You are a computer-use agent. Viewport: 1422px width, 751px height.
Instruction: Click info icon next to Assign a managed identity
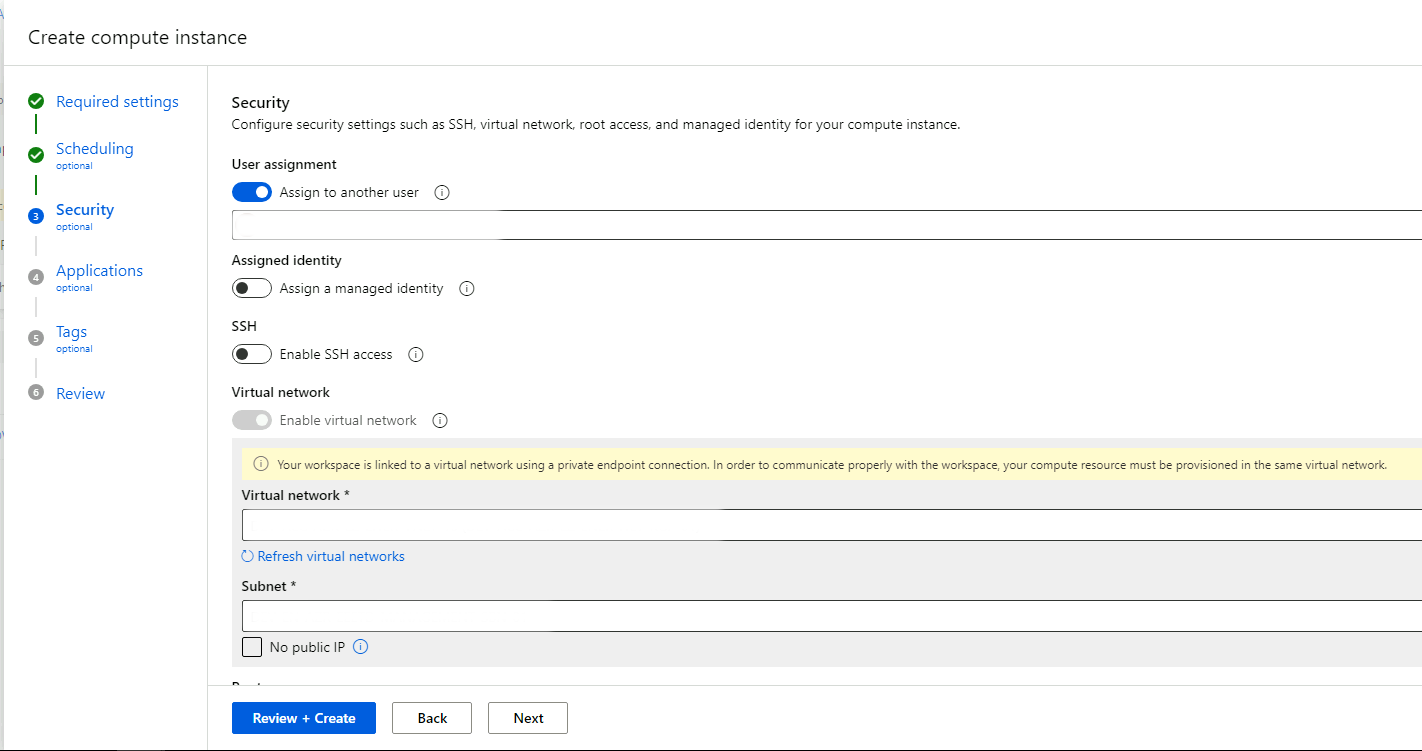click(x=466, y=289)
